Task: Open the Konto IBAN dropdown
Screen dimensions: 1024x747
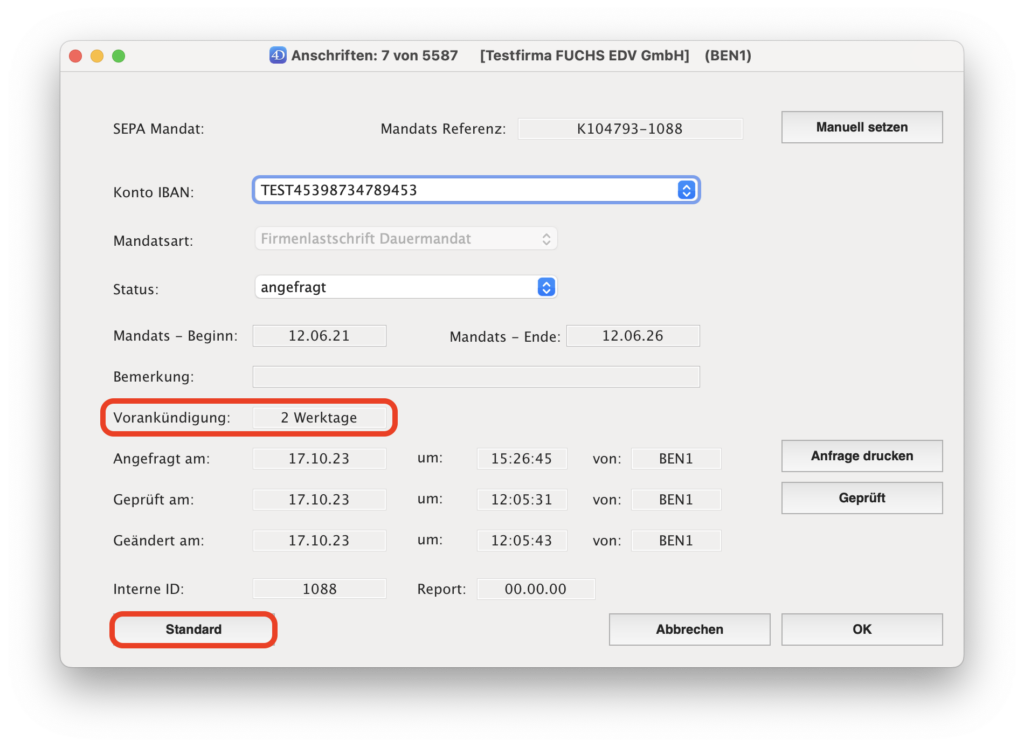Action: (476, 190)
